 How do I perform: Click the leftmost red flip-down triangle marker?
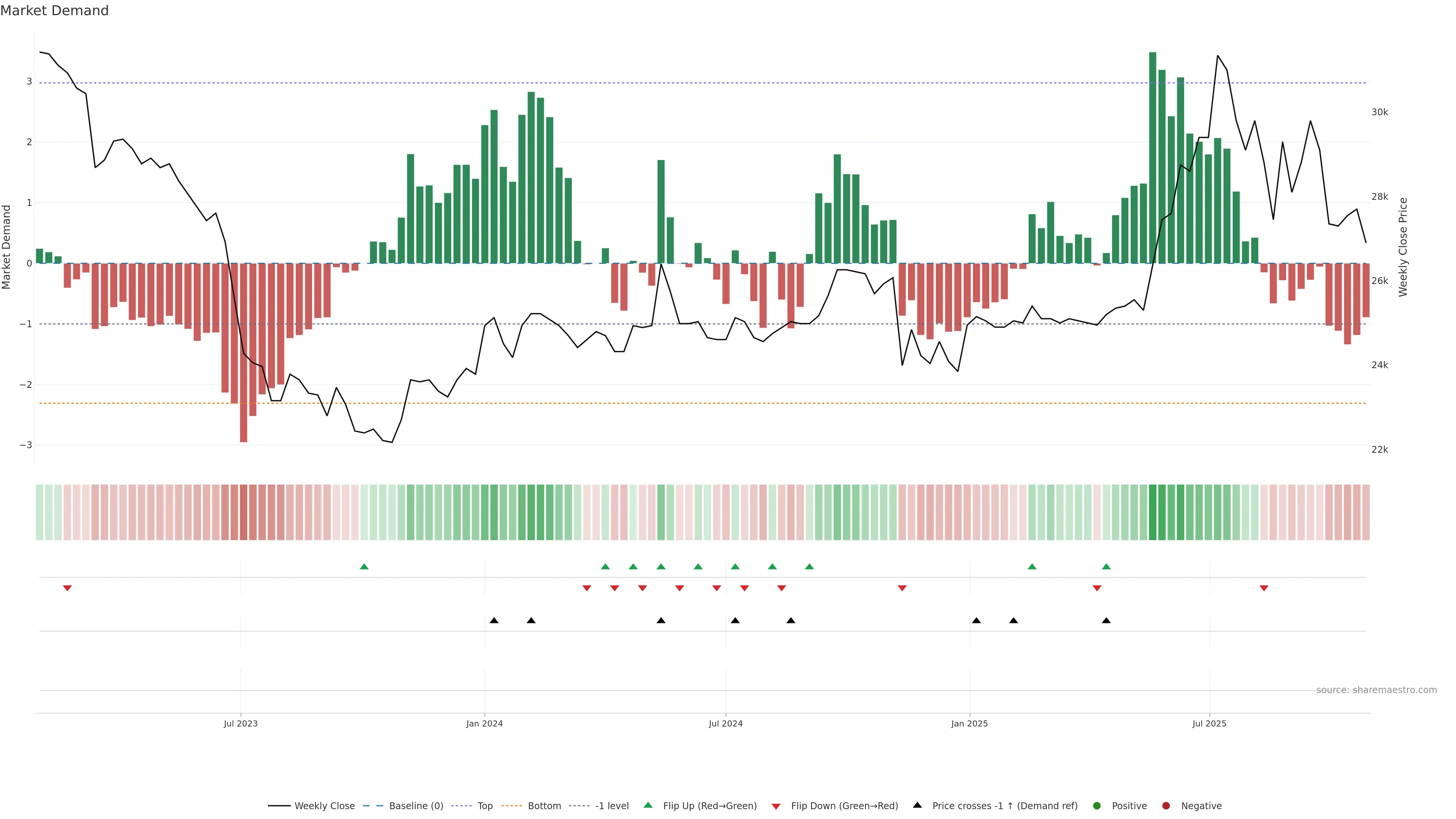[67, 588]
